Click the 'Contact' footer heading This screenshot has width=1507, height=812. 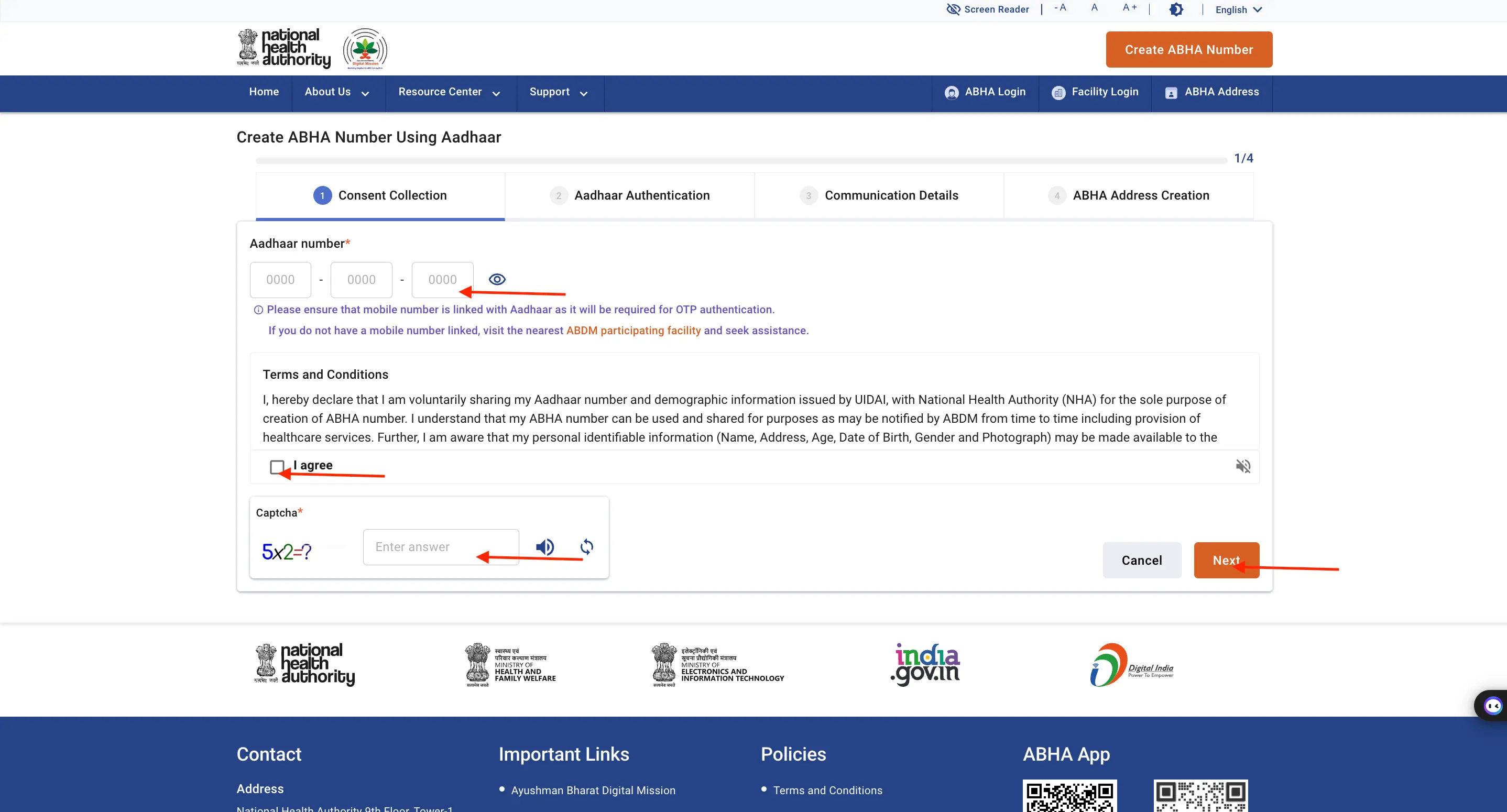pos(269,754)
